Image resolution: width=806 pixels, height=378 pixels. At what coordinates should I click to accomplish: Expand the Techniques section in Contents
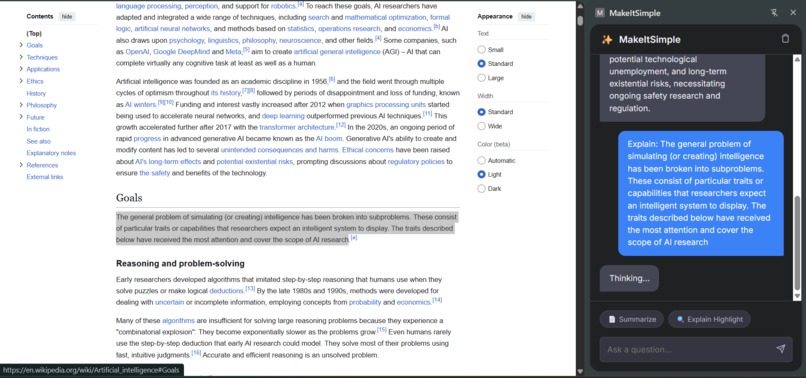21,57
